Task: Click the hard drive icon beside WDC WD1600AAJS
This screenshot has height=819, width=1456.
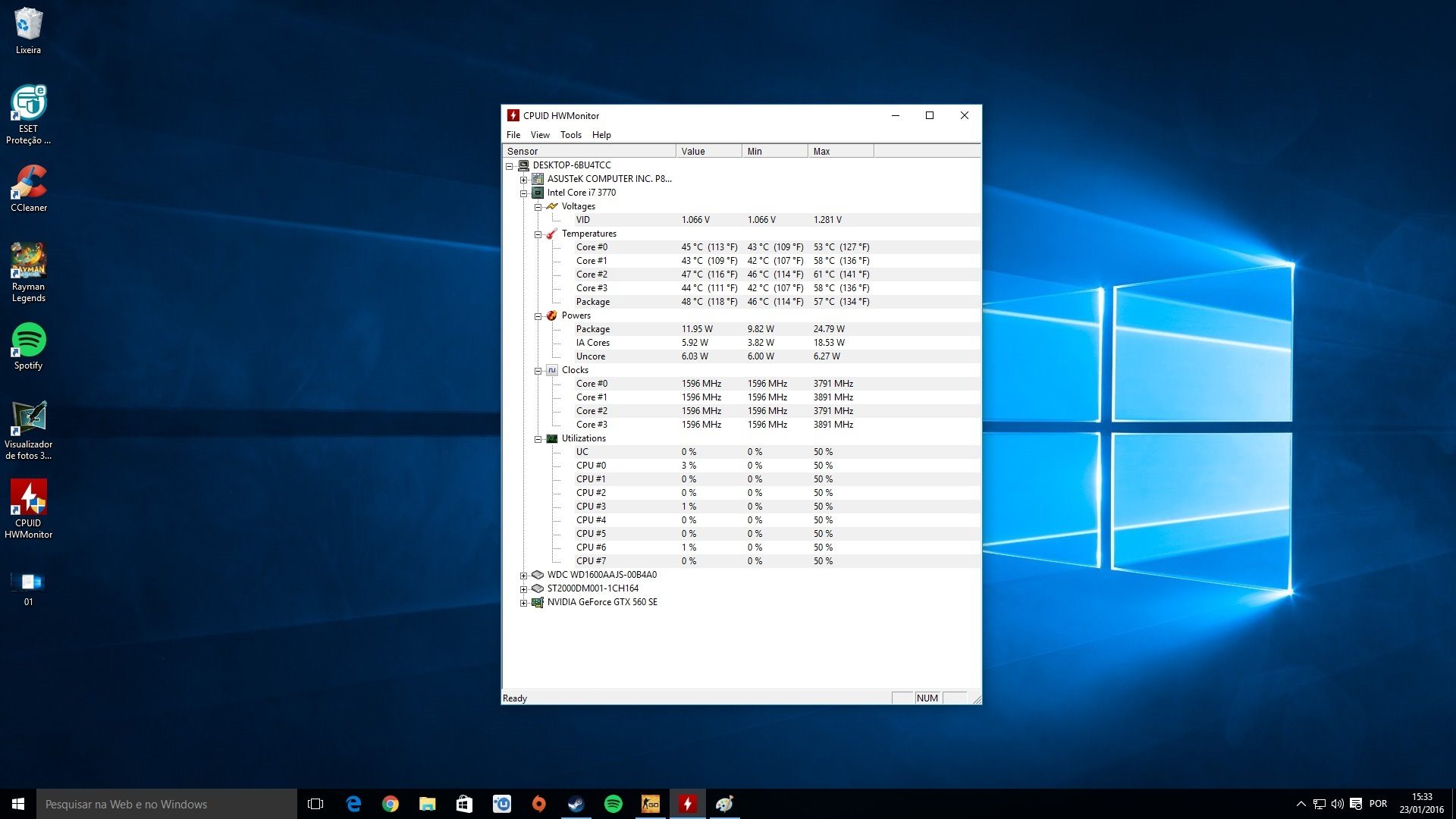Action: coord(538,575)
